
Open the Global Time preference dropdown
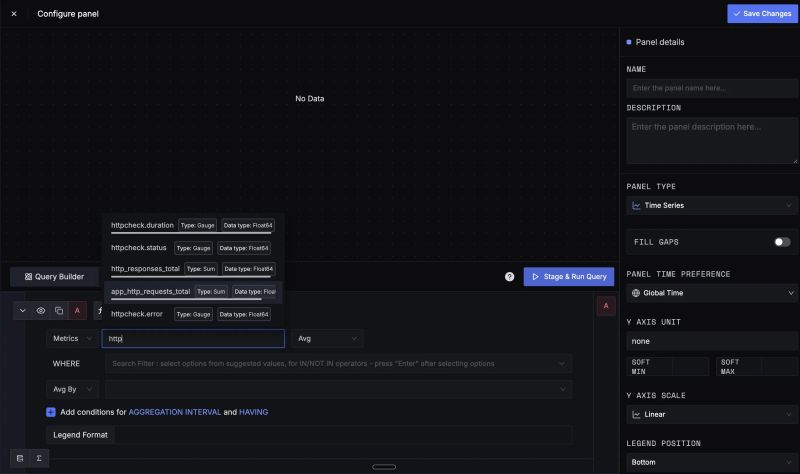point(712,293)
